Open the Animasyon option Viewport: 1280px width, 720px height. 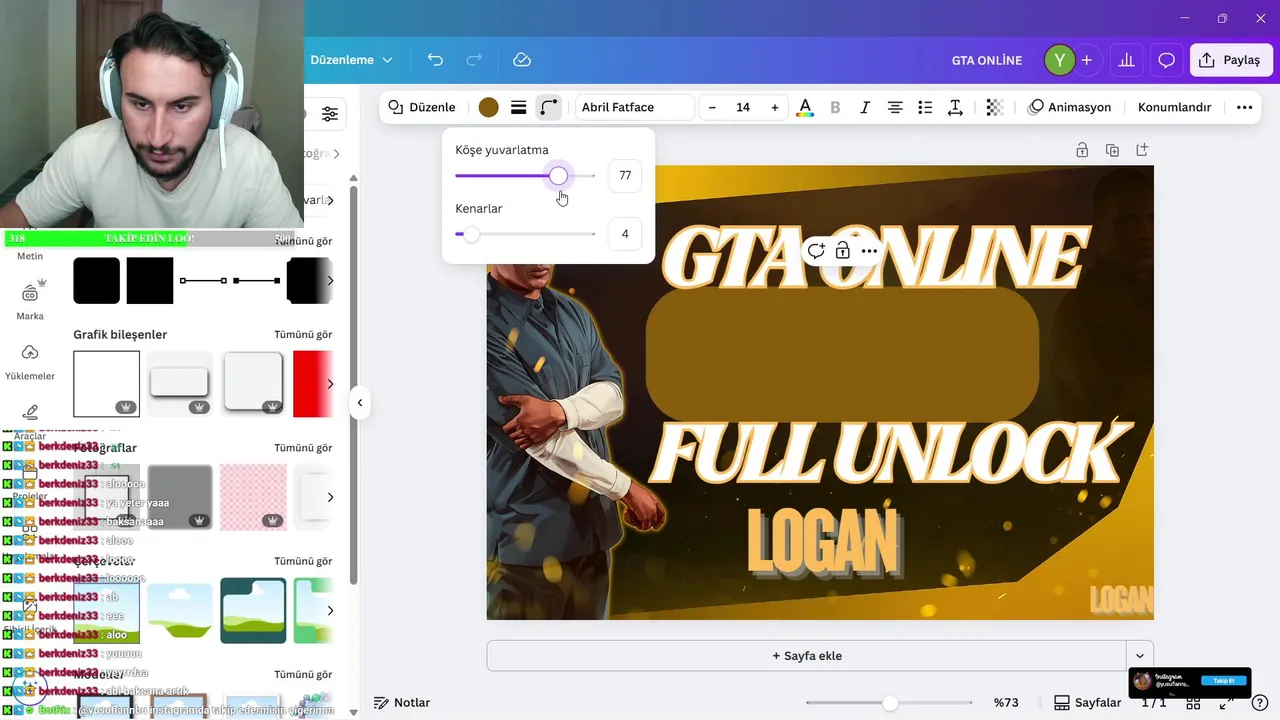click(x=1070, y=107)
